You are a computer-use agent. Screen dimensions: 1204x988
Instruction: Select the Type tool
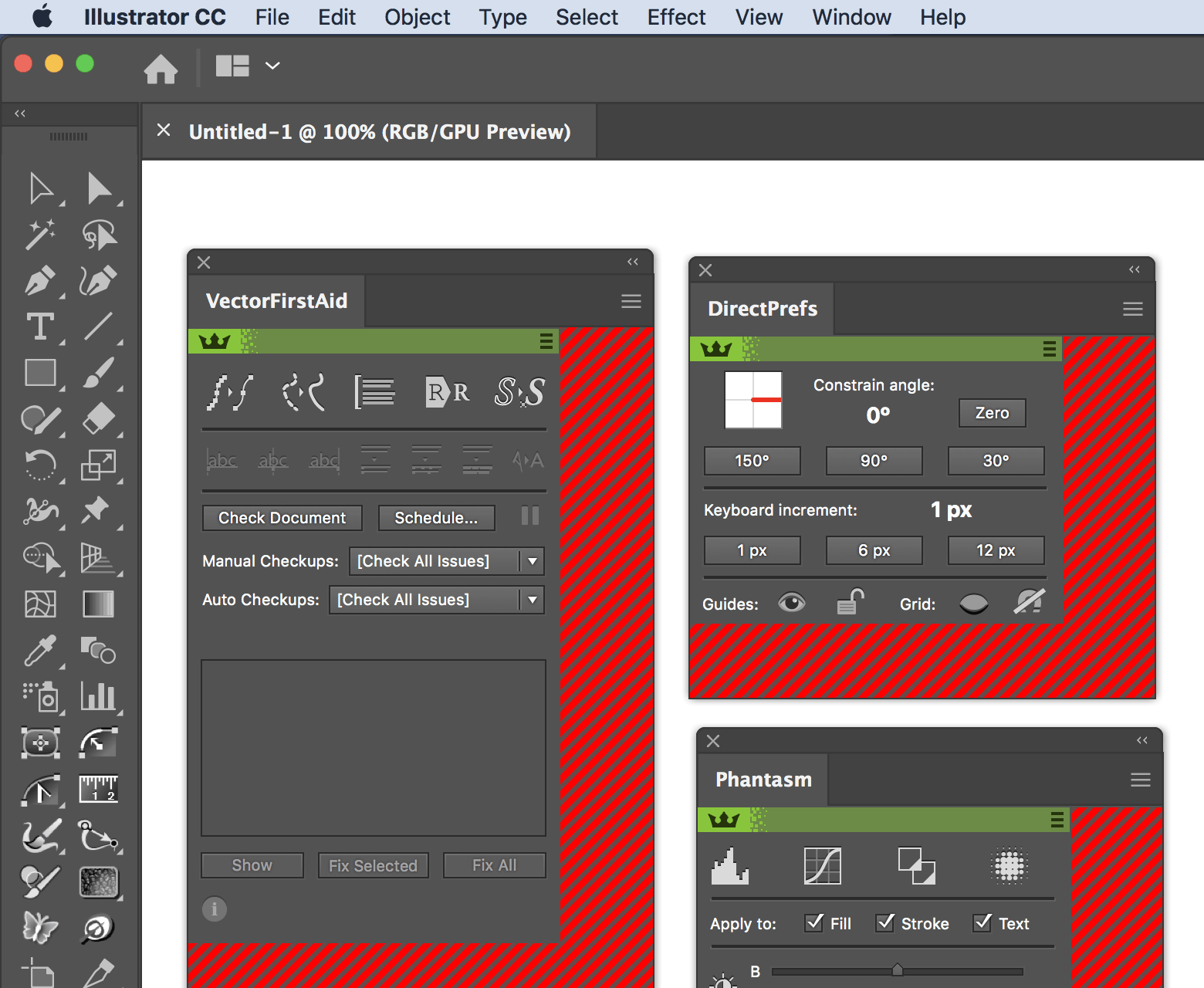coord(39,327)
